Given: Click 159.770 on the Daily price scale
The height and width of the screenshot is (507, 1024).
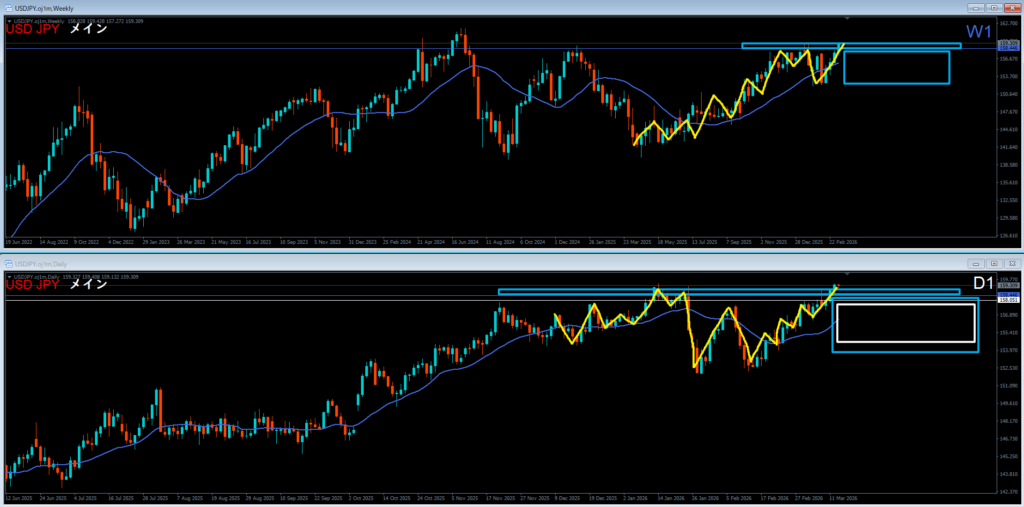Looking at the screenshot, I should (x=1008, y=279).
